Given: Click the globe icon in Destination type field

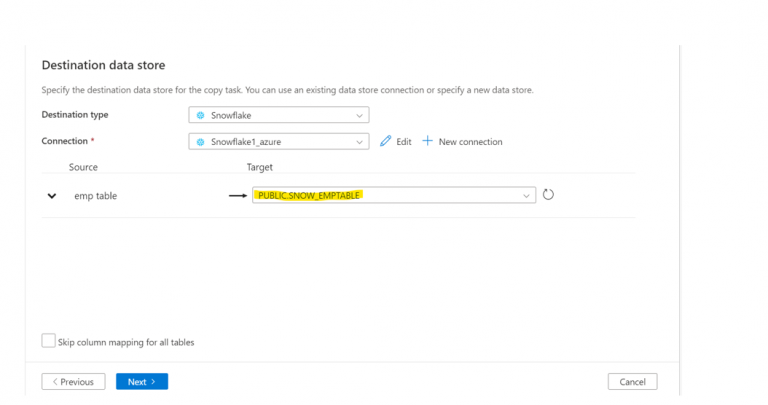Looking at the screenshot, I should coord(200,115).
